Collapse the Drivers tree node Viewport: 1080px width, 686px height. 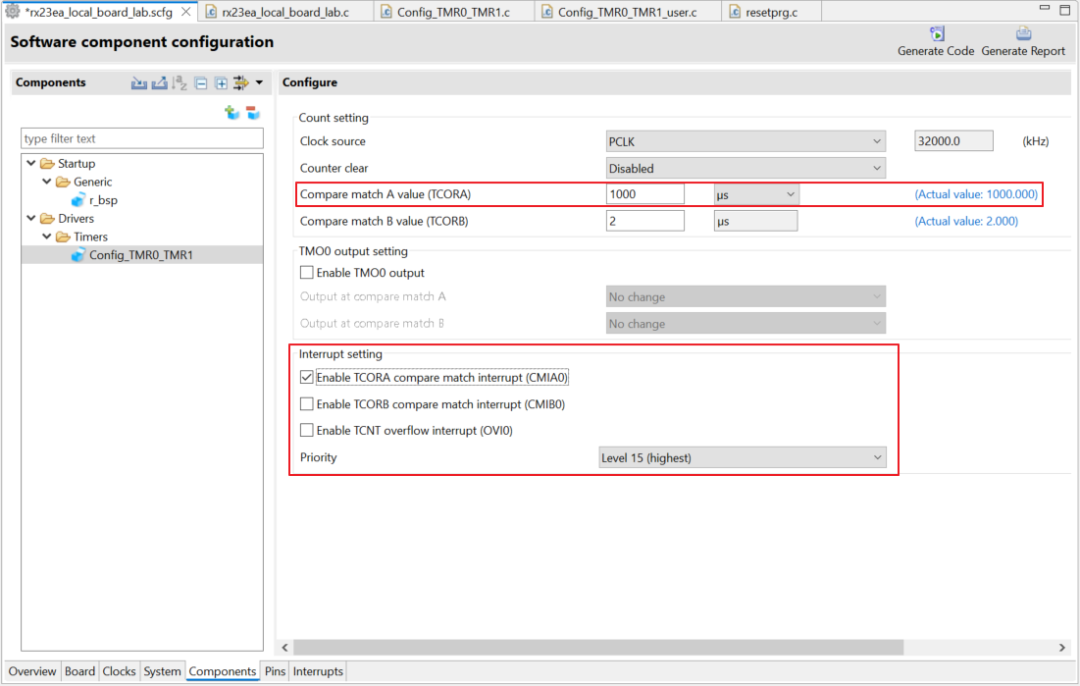31,218
